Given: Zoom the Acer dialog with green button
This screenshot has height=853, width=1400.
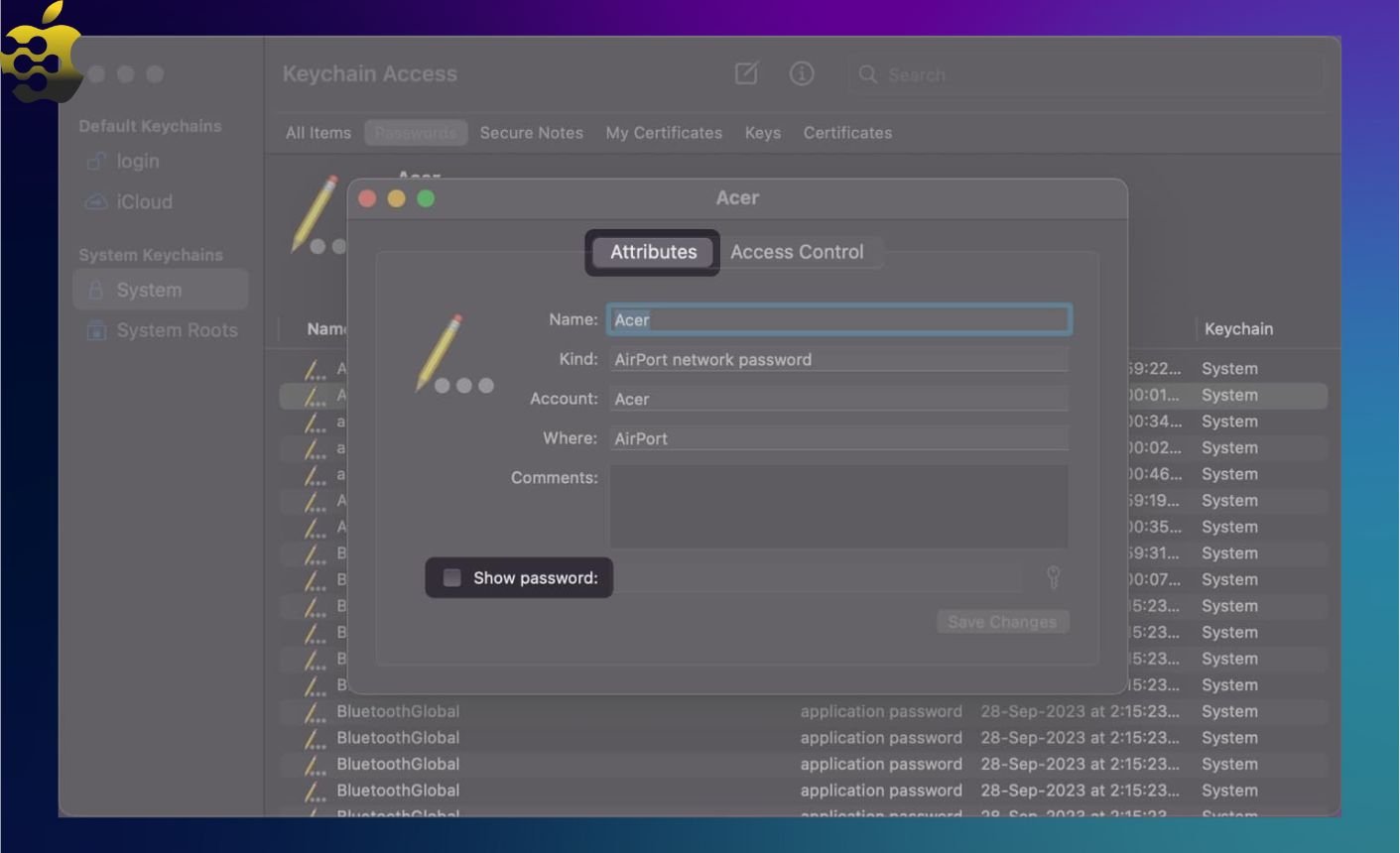Looking at the screenshot, I should tap(426, 198).
